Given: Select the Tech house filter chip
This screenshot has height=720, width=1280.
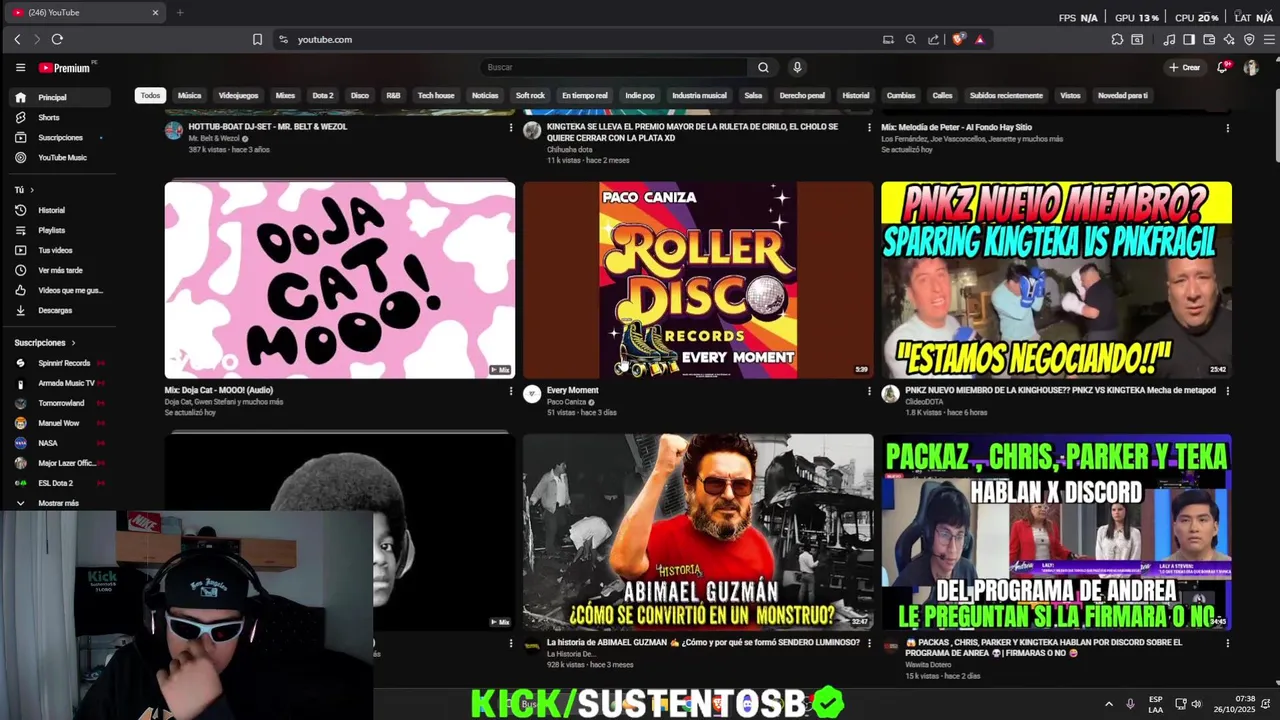Looking at the screenshot, I should click(436, 96).
